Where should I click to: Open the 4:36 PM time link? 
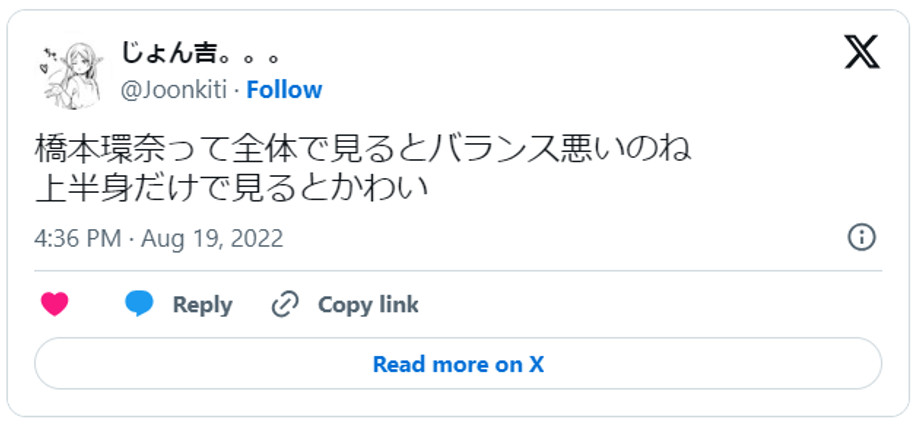click(77, 239)
